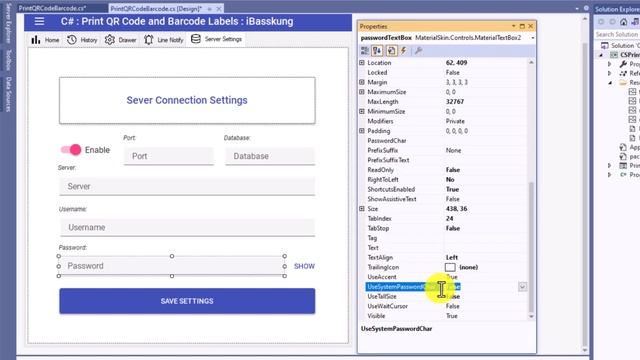Screen dimensions: 640x360
Task: Switch to the Drawer tab
Action: click(121, 40)
